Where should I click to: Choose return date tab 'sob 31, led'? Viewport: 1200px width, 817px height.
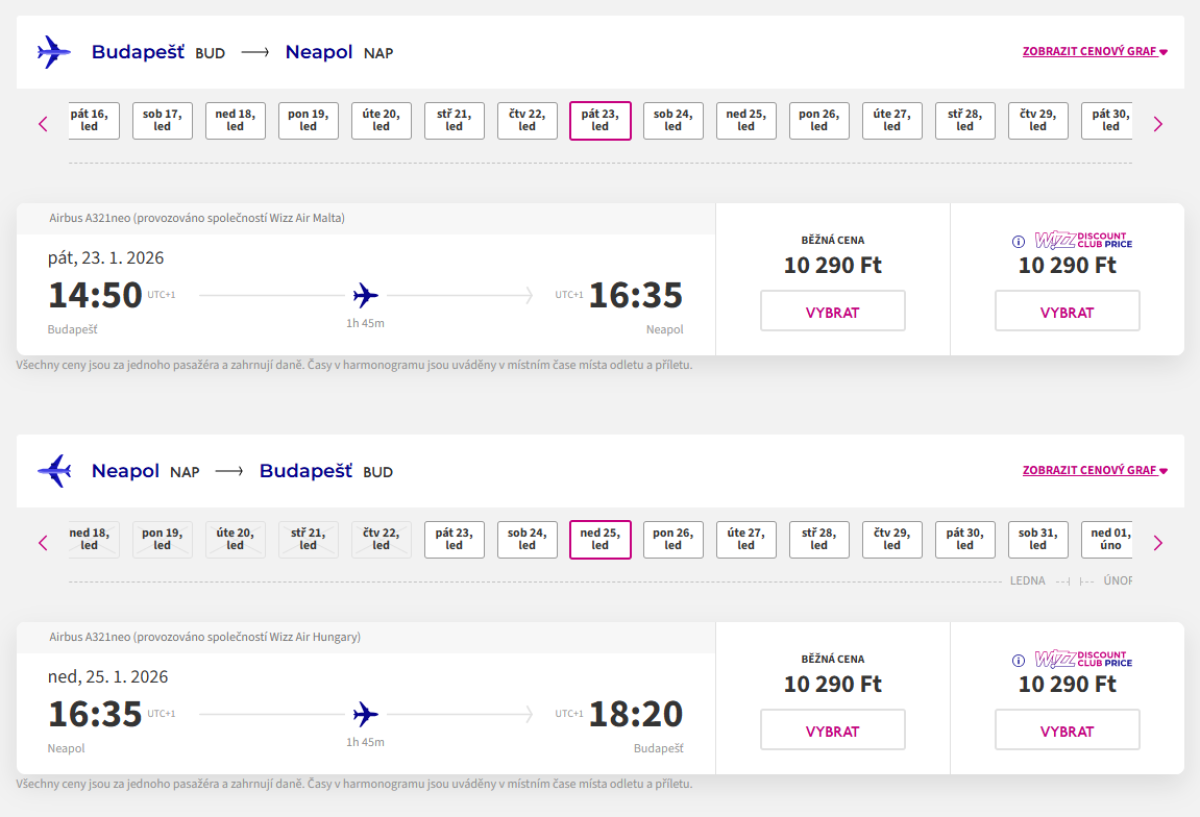coord(1038,540)
